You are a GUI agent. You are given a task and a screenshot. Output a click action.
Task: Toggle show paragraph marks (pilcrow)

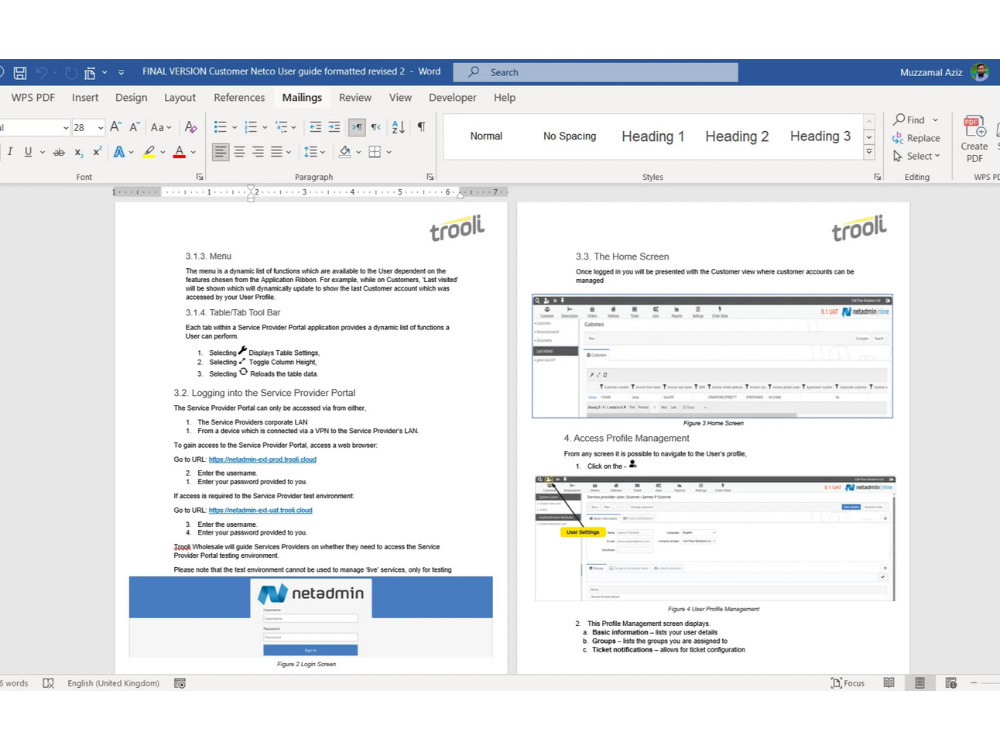coord(422,127)
